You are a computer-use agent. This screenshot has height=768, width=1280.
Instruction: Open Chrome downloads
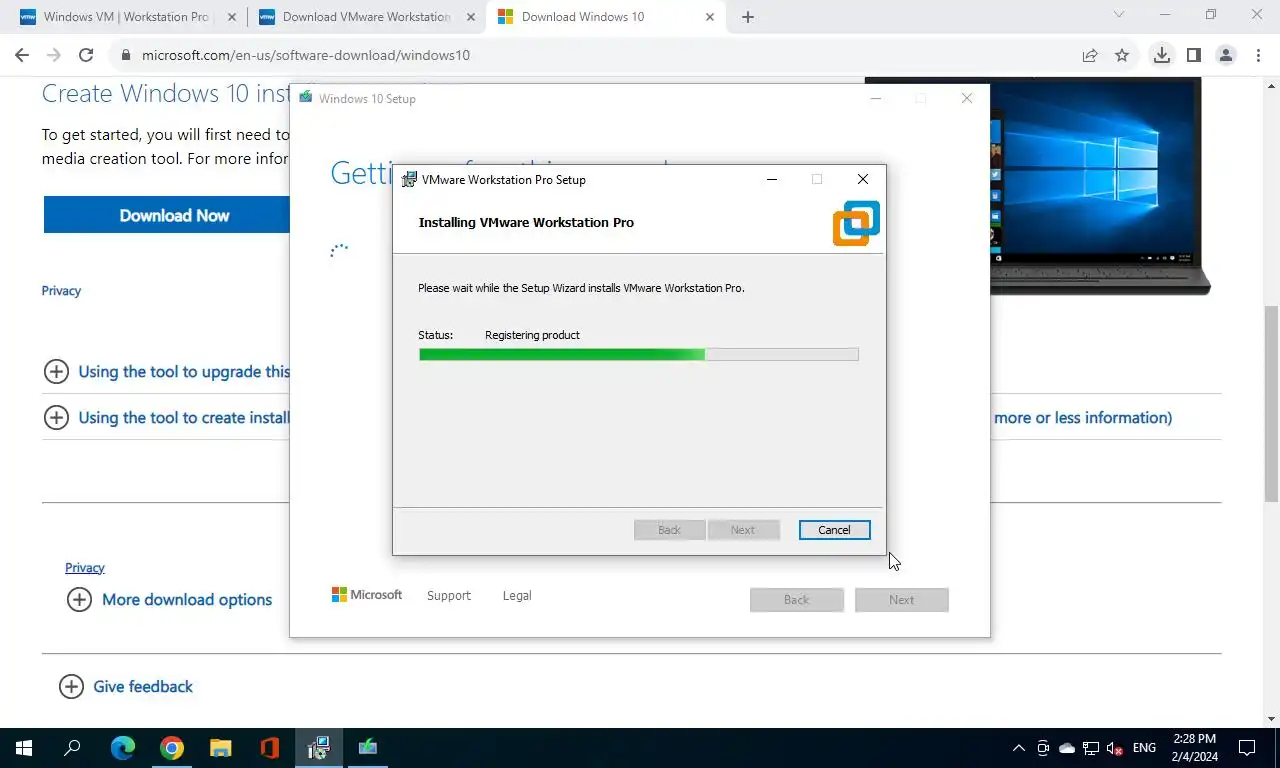point(1161,55)
